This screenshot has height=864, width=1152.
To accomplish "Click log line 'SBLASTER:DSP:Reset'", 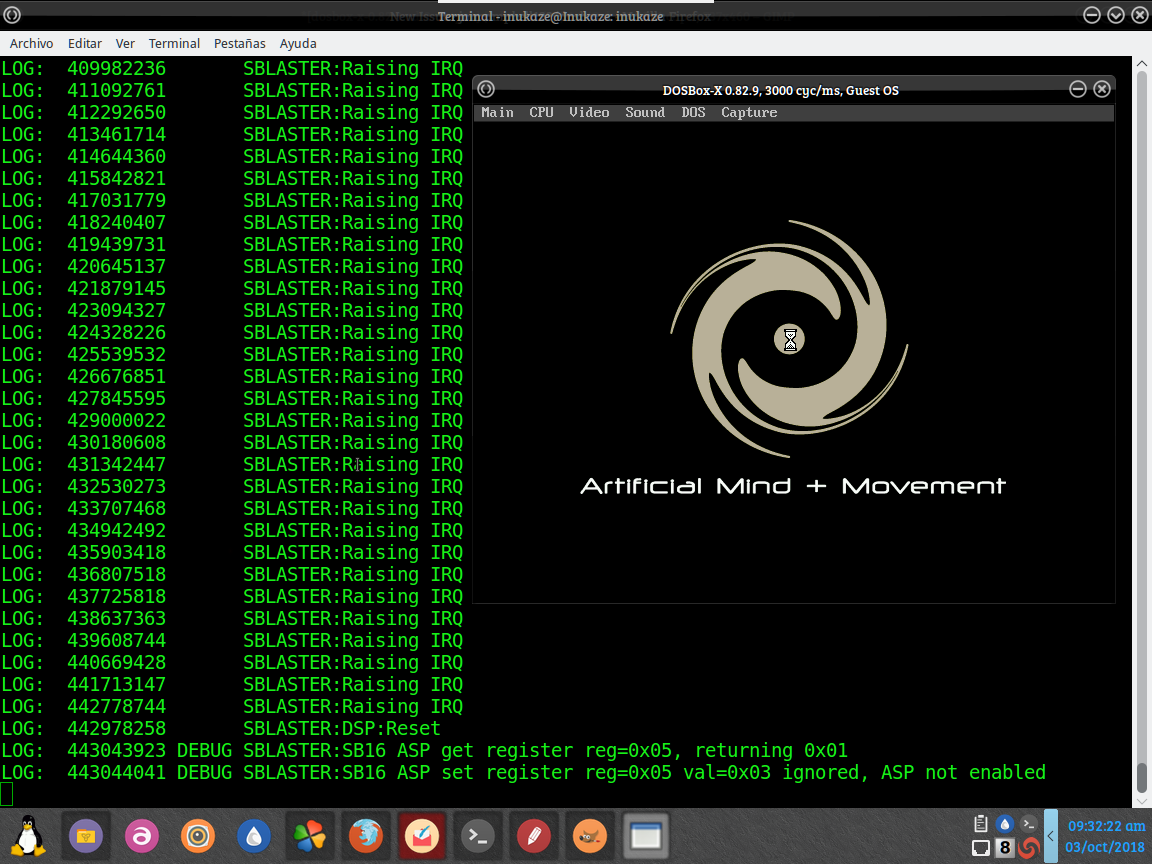I will click(342, 728).
